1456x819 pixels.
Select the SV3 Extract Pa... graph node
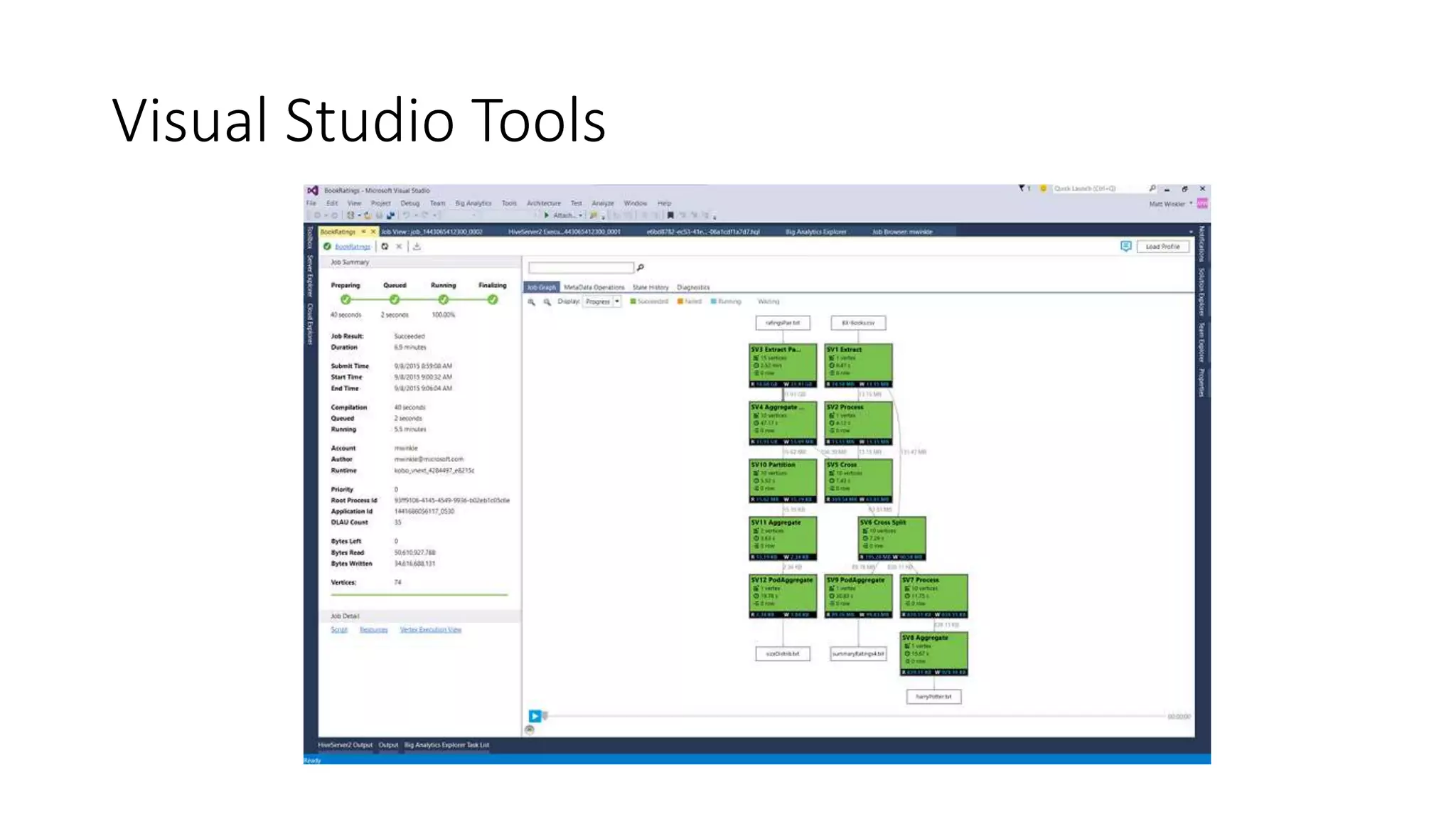[783, 366]
